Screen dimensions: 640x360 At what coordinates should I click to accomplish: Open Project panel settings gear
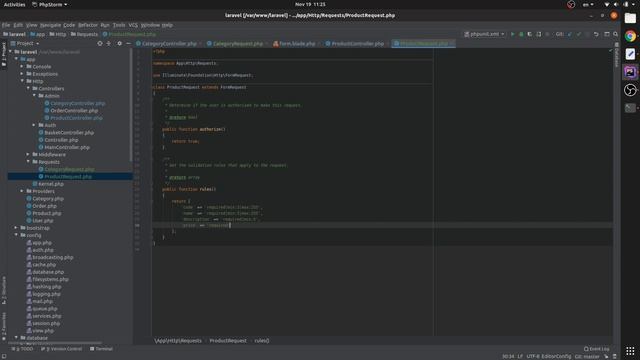coord(119,43)
